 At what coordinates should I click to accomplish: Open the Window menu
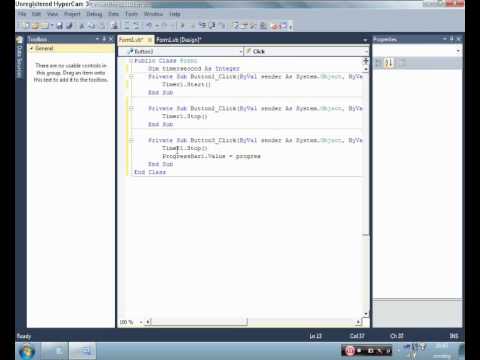pyautogui.click(x=153, y=14)
